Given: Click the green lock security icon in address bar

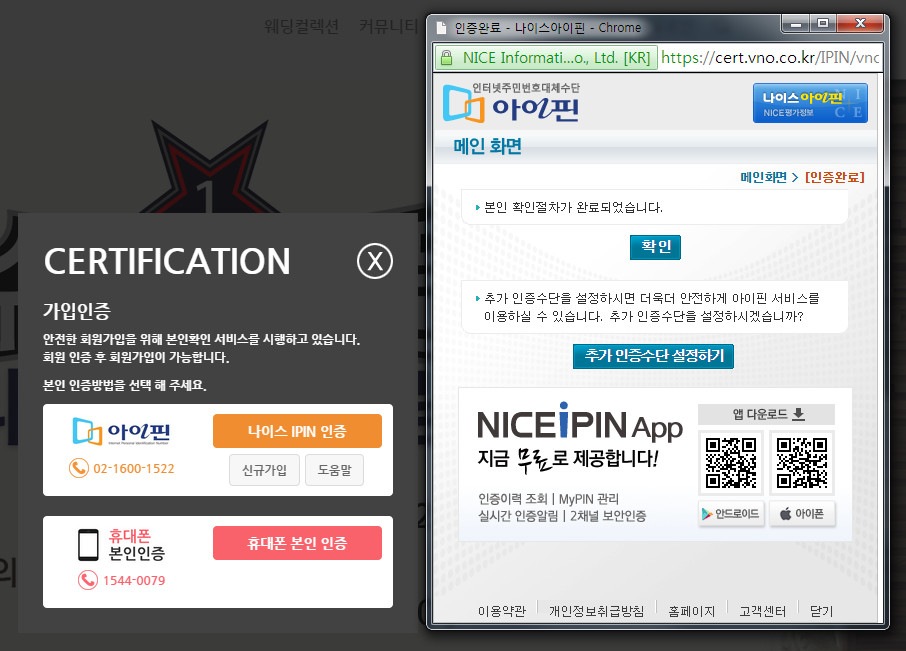Looking at the screenshot, I should click(x=446, y=58).
